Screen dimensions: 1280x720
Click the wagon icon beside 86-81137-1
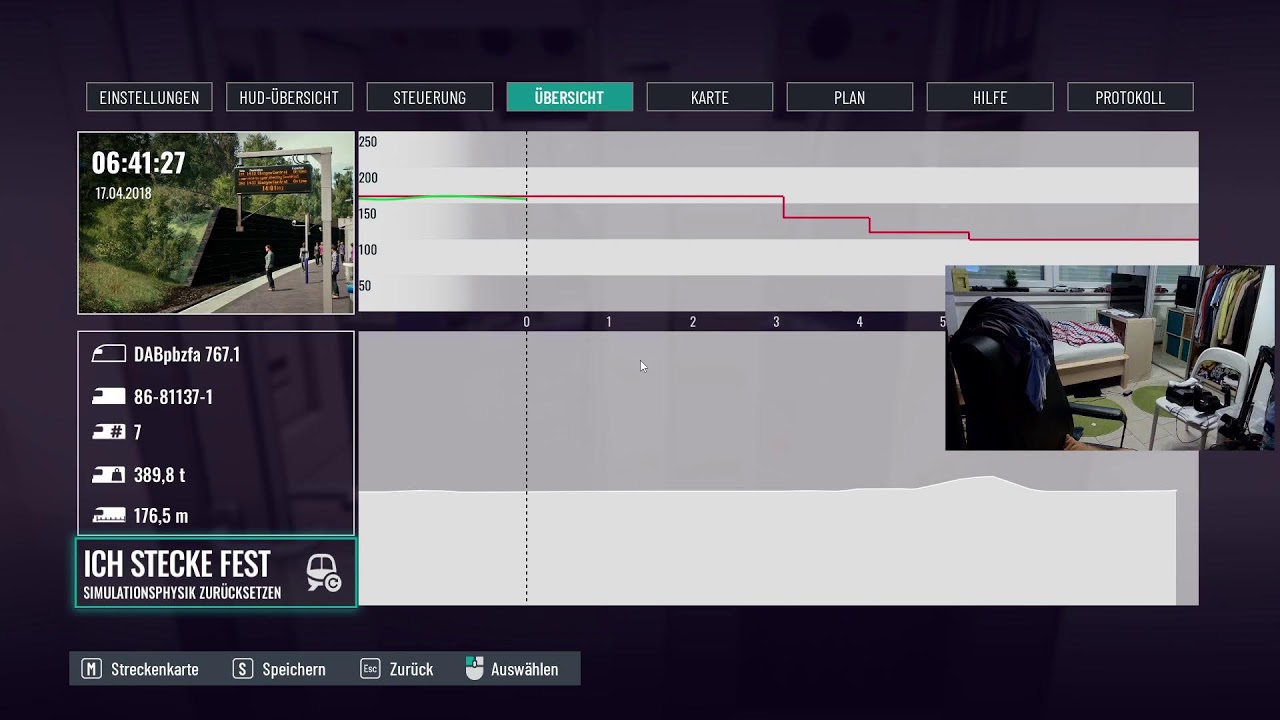pyautogui.click(x=109, y=397)
